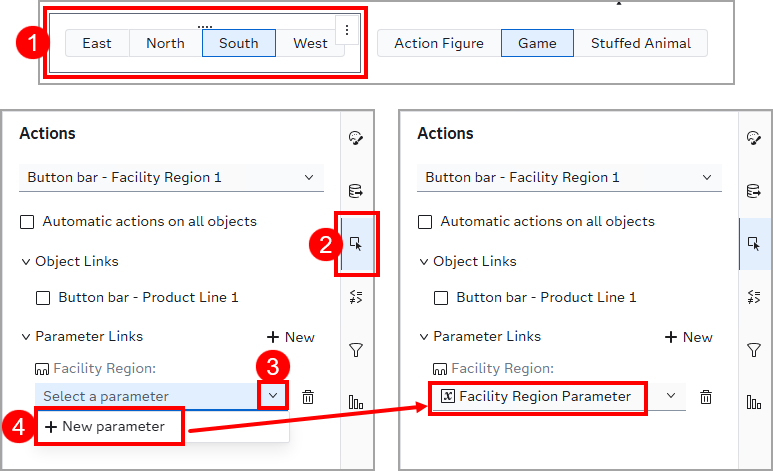Viewport: 773px width, 471px height.
Task: Collapse Object Links section in left panel
Action: (x=26, y=261)
